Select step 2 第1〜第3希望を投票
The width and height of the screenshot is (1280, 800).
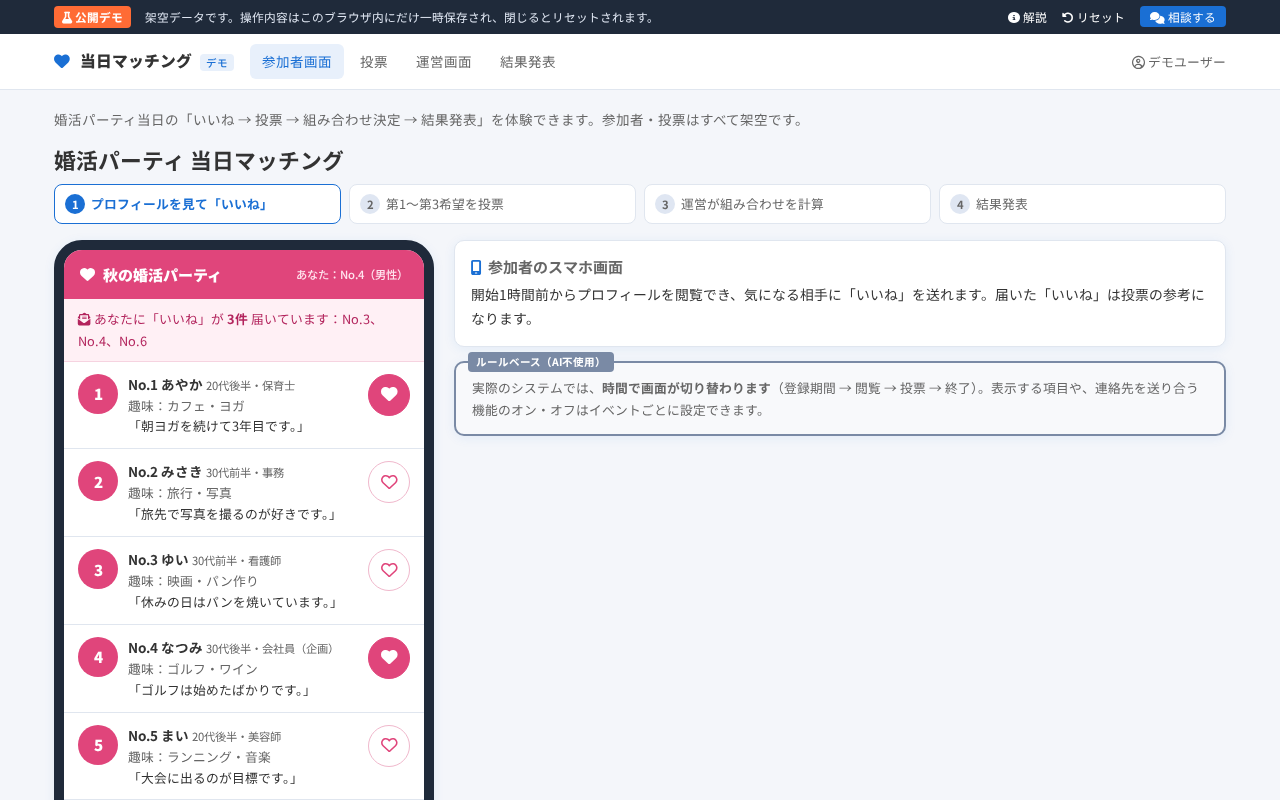(492, 204)
